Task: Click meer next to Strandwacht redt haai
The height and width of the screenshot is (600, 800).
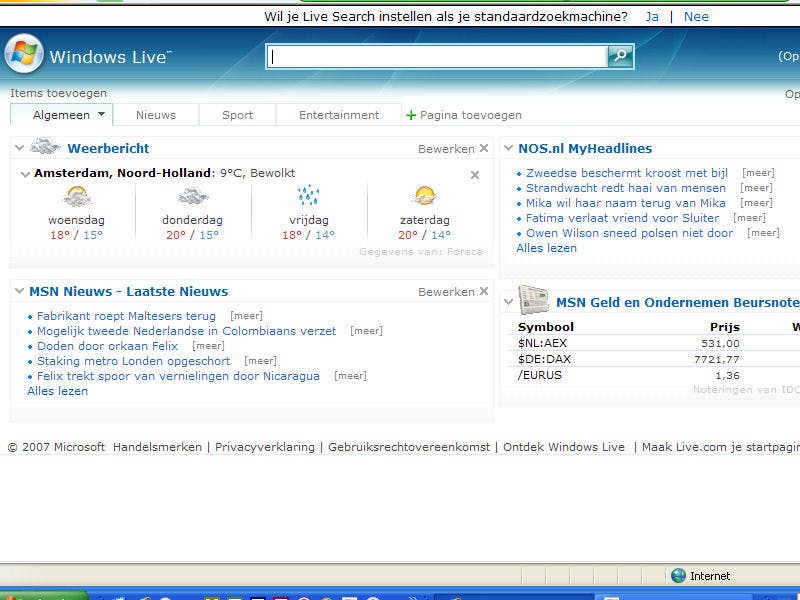Action: 757,188
